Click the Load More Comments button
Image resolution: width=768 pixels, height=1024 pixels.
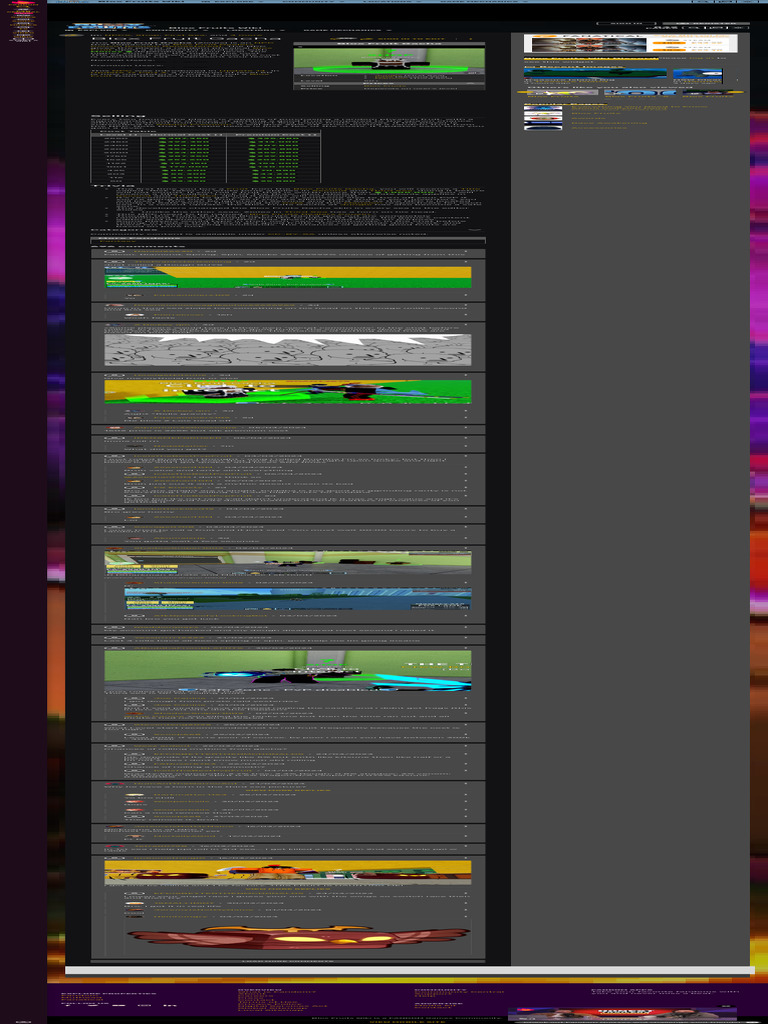pyautogui.click(x=287, y=961)
